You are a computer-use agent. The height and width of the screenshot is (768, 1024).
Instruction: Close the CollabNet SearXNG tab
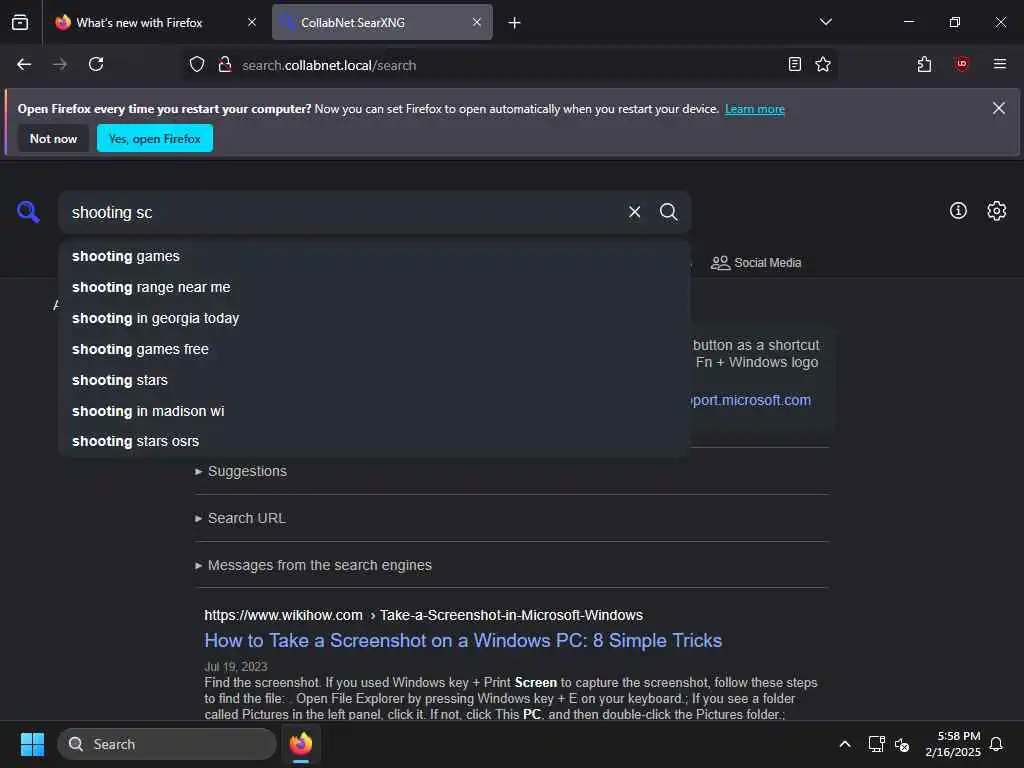[x=477, y=22]
